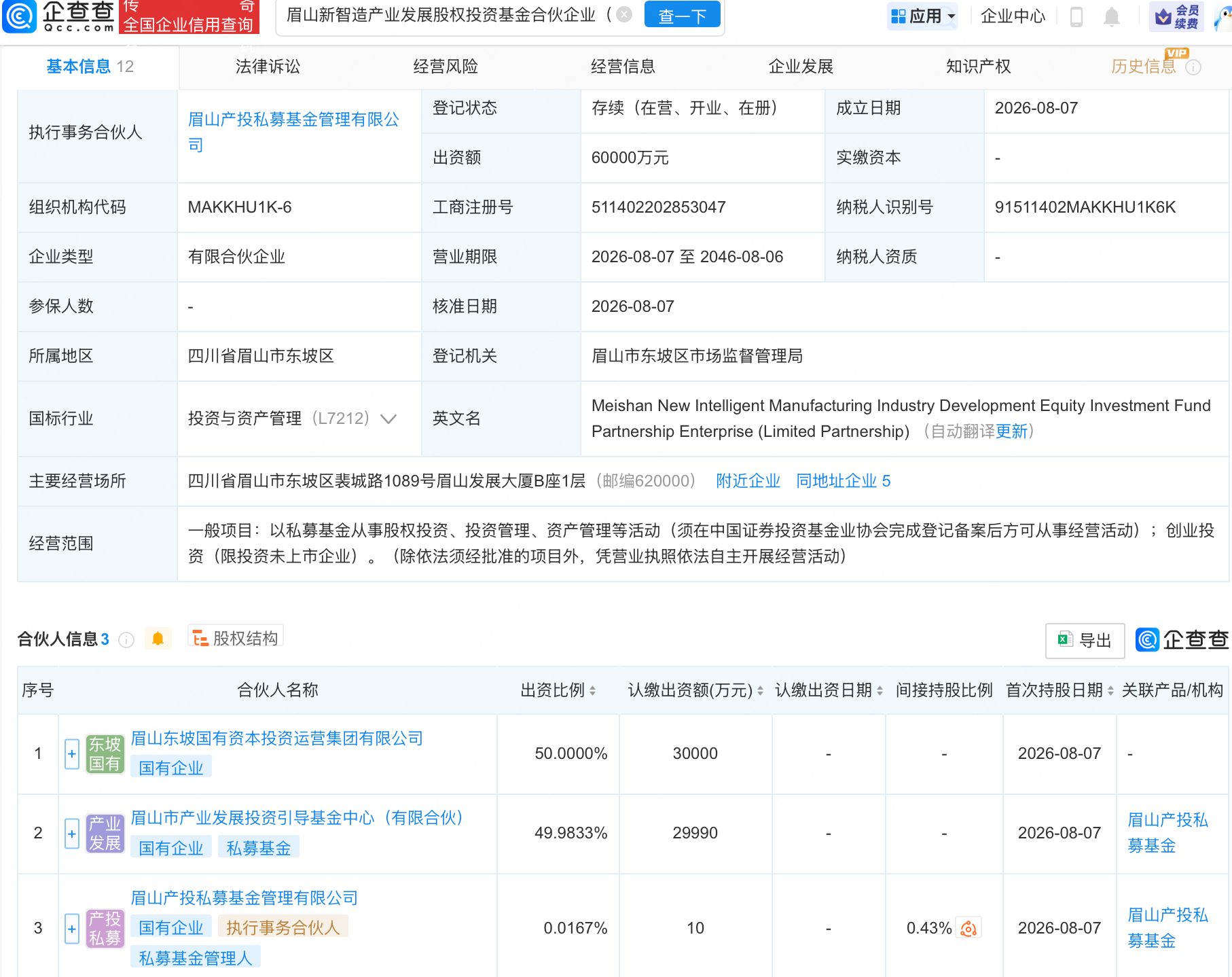Click 全国企业信用查询 red banner
The image size is (1232, 977).
pyautogui.click(x=188, y=17)
